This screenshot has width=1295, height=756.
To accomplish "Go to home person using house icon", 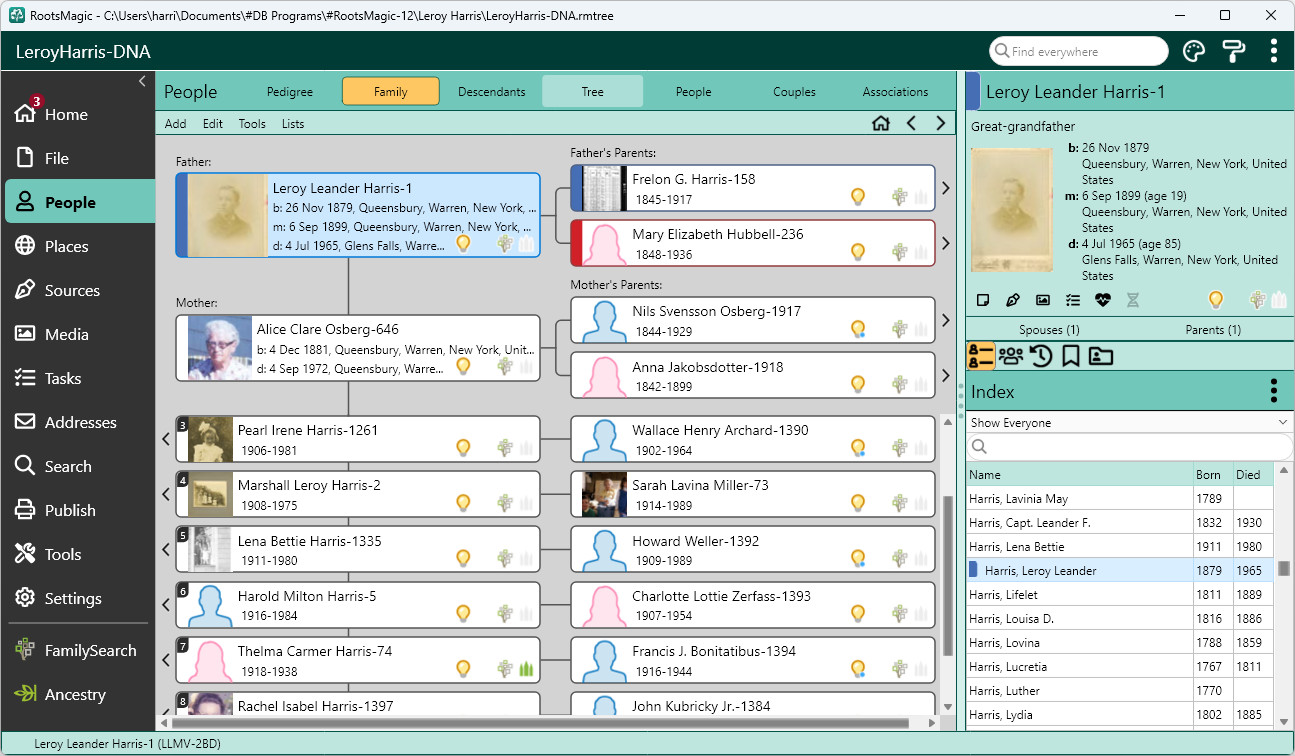I will 881,124.
